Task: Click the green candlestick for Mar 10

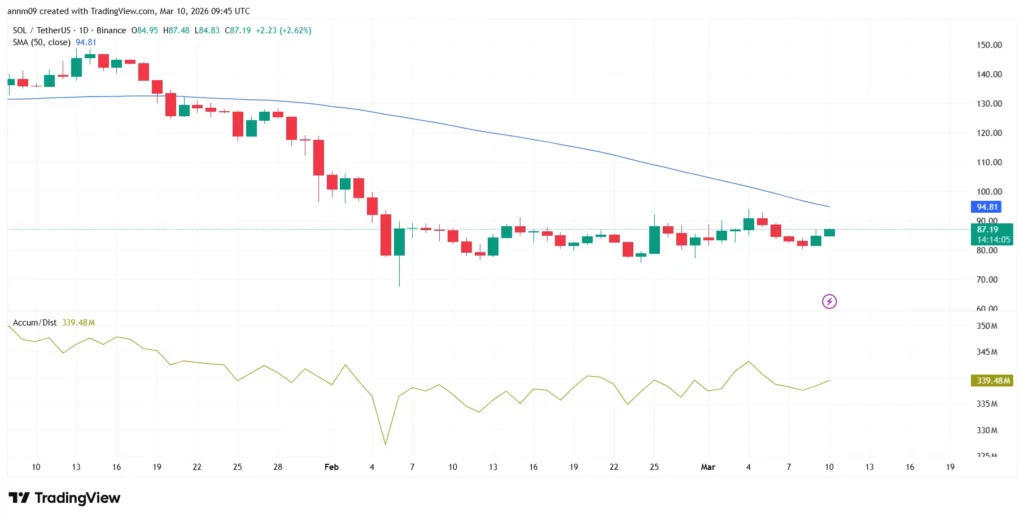Action: pyautogui.click(x=829, y=232)
